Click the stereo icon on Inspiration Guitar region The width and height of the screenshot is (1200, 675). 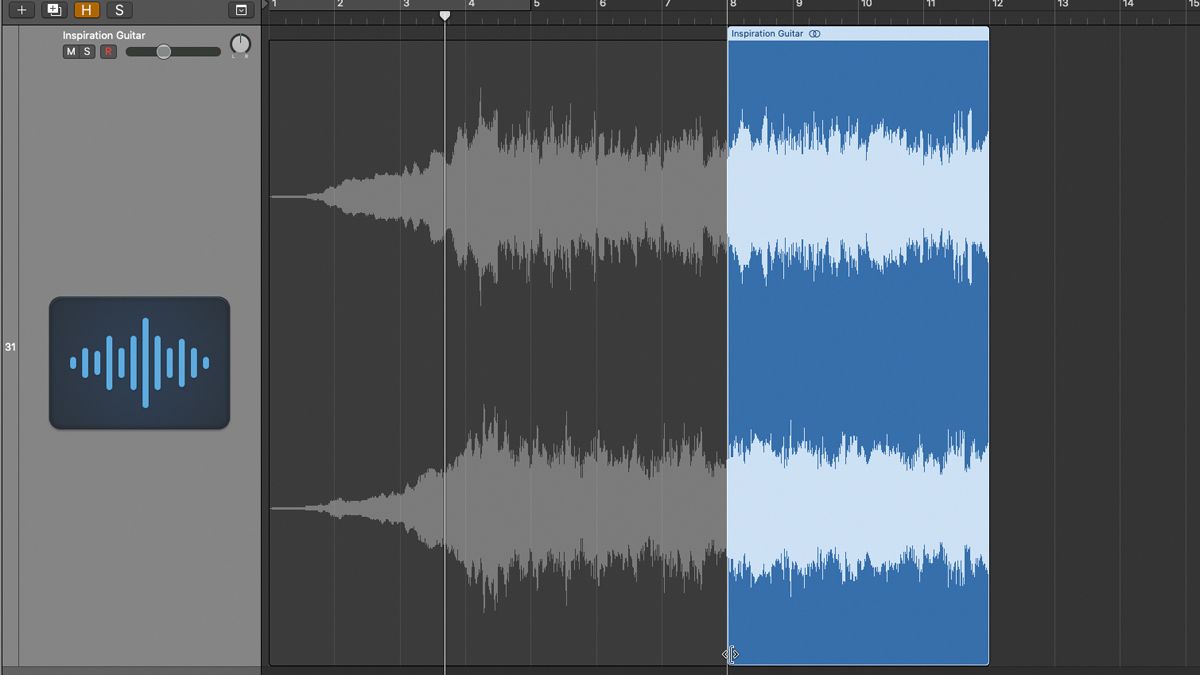(x=815, y=33)
